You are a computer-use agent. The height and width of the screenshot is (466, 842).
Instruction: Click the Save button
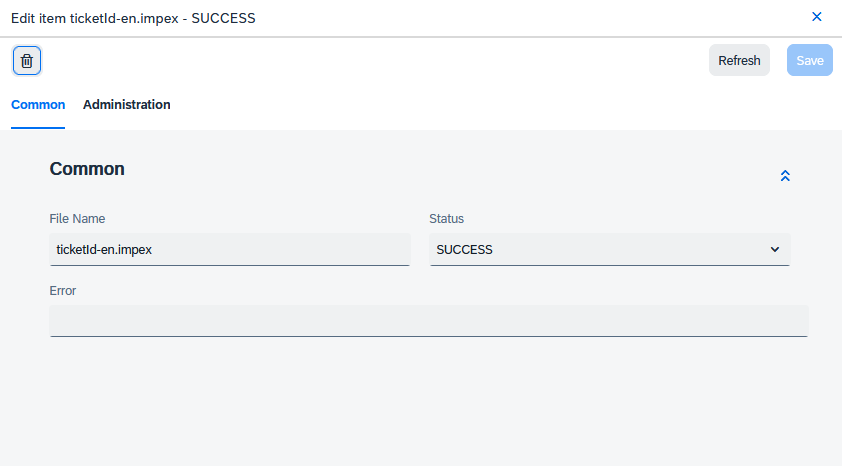[x=809, y=61]
